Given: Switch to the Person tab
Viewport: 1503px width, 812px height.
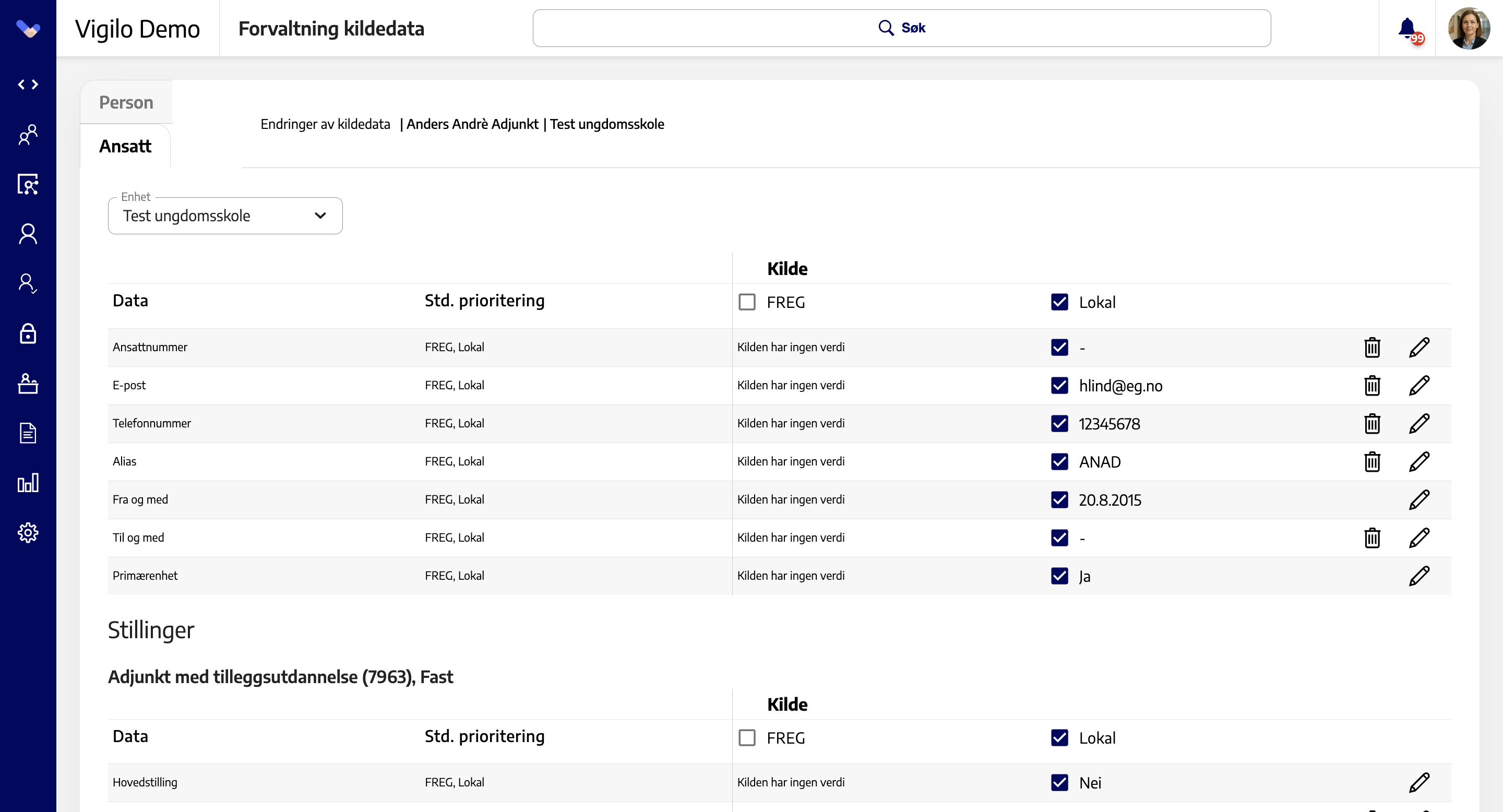Looking at the screenshot, I should pyautogui.click(x=126, y=102).
